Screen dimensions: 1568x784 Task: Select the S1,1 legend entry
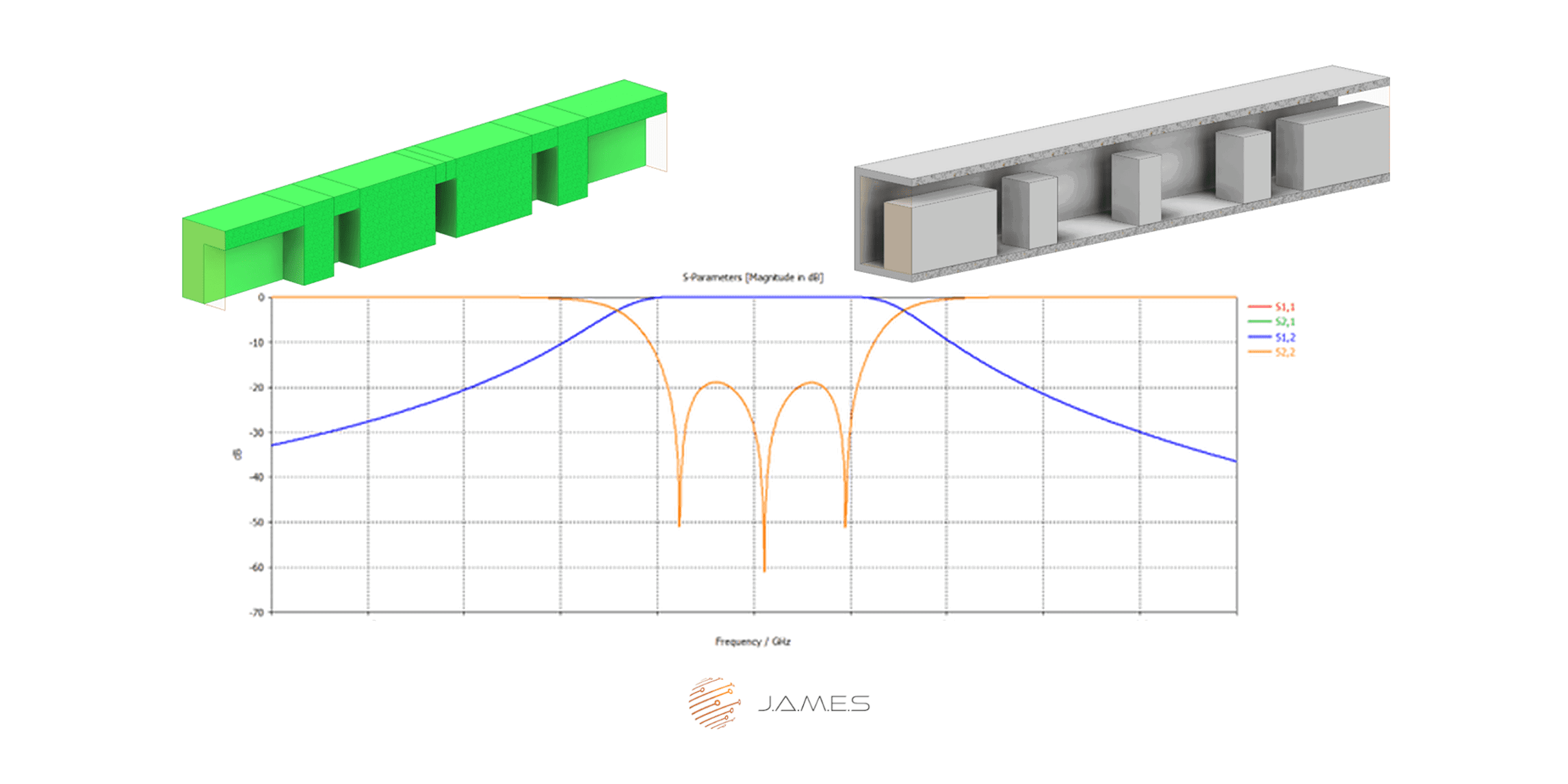tap(1272, 307)
